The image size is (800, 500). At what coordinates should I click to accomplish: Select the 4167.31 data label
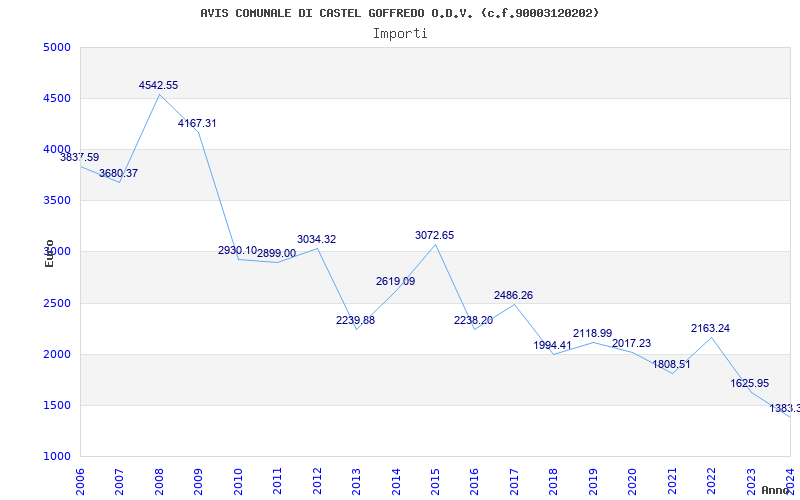tap(197, 123)
